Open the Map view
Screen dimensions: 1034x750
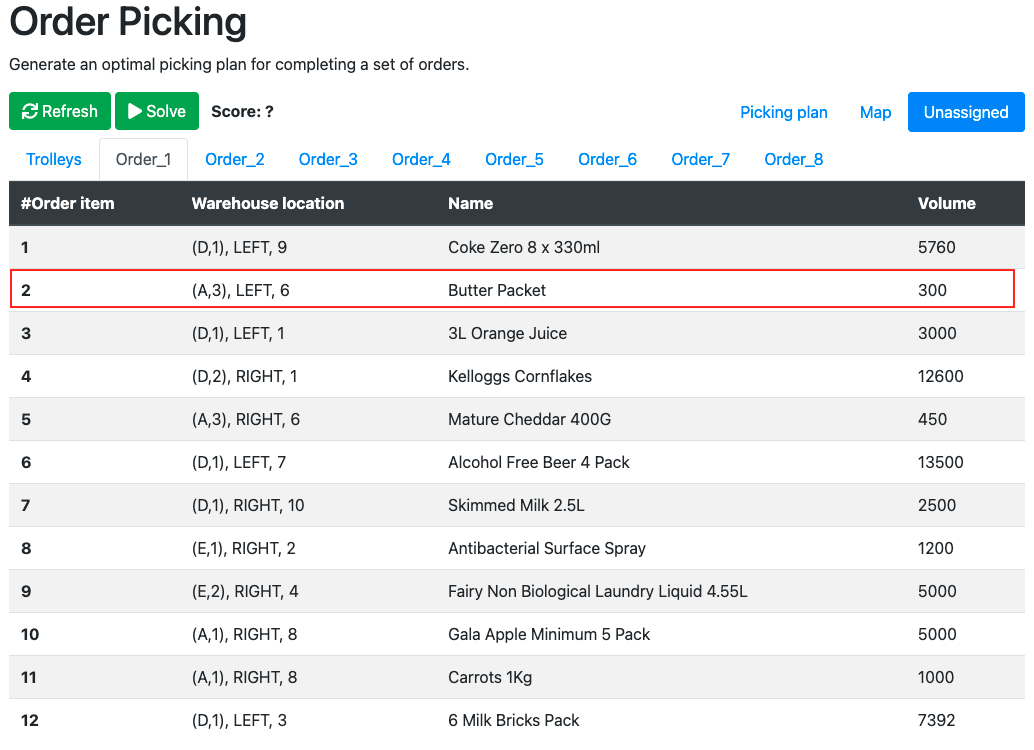coord(875,112)
